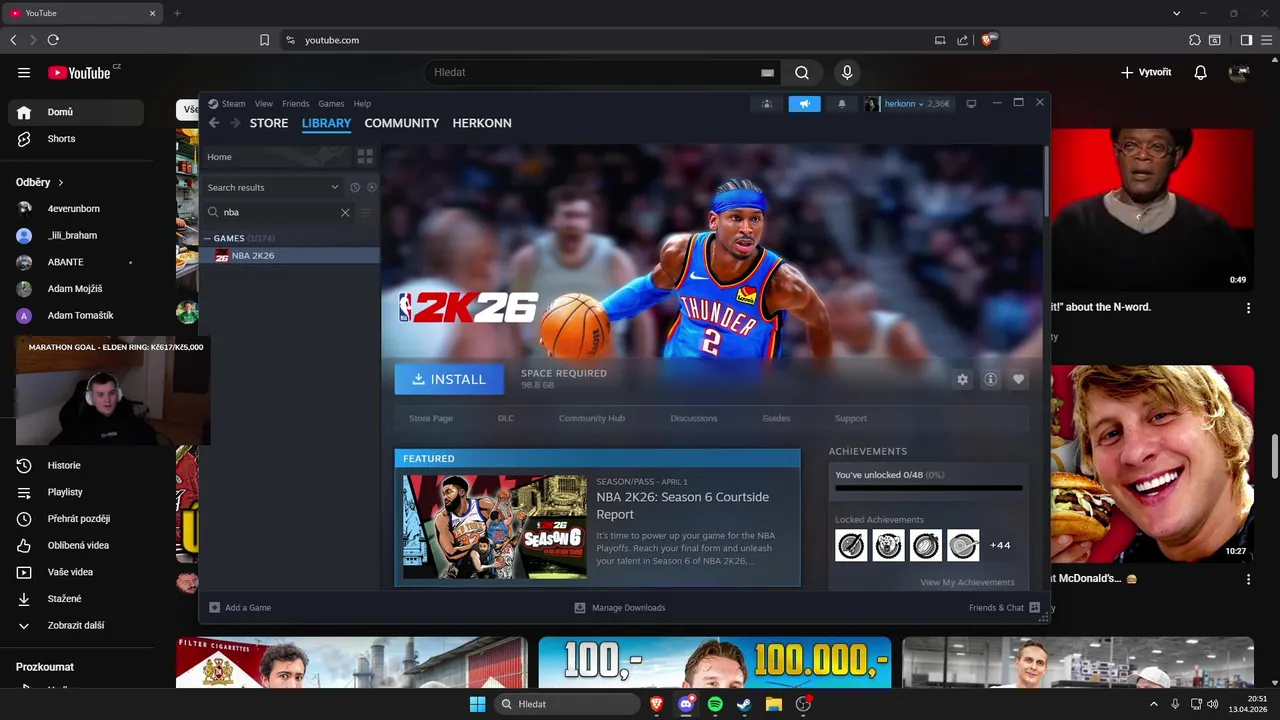Screen dimensions: 1280x720
Task: Open Steam friends activity icon in title bar
Action: 767,103
